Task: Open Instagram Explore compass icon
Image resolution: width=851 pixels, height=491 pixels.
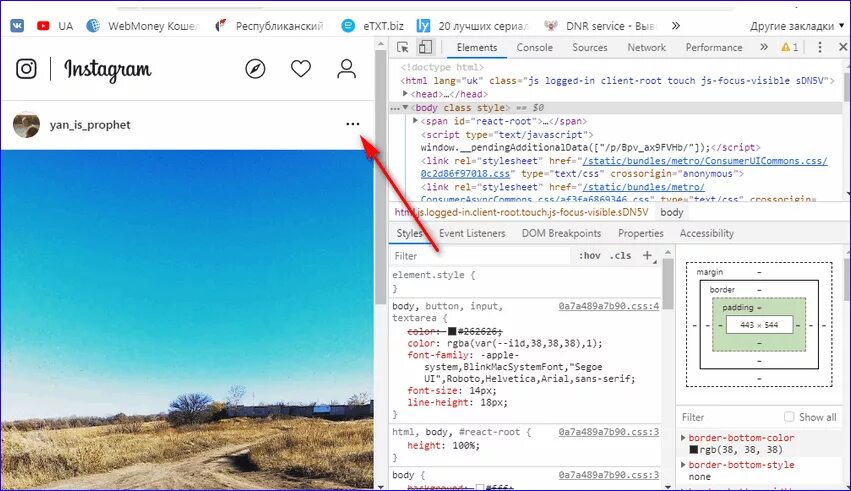Action: [x=255, y=69]
